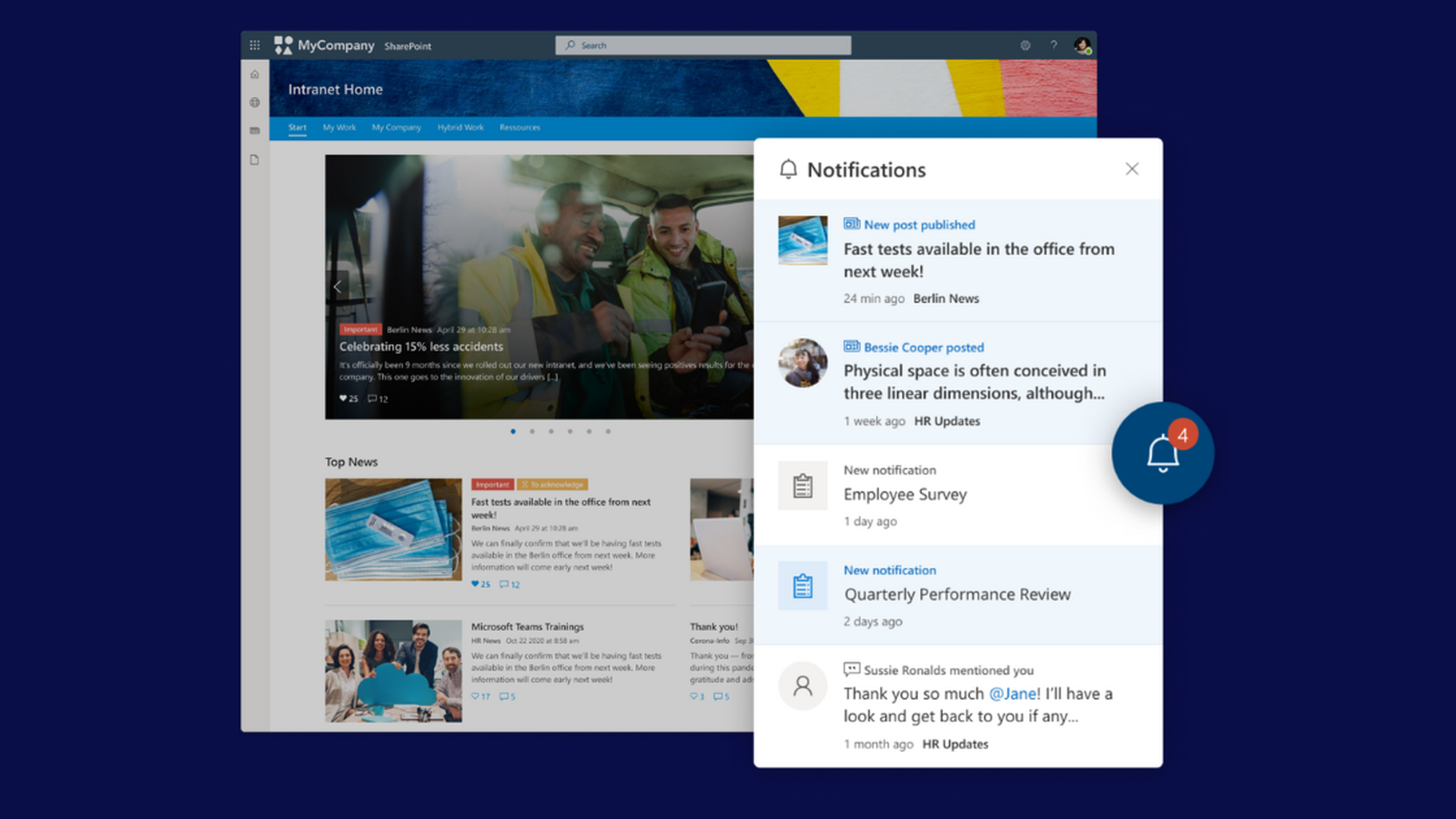Click the round bell button with badge 4
This screenshot has height=819, width=1456.
tap(1163, 453)
